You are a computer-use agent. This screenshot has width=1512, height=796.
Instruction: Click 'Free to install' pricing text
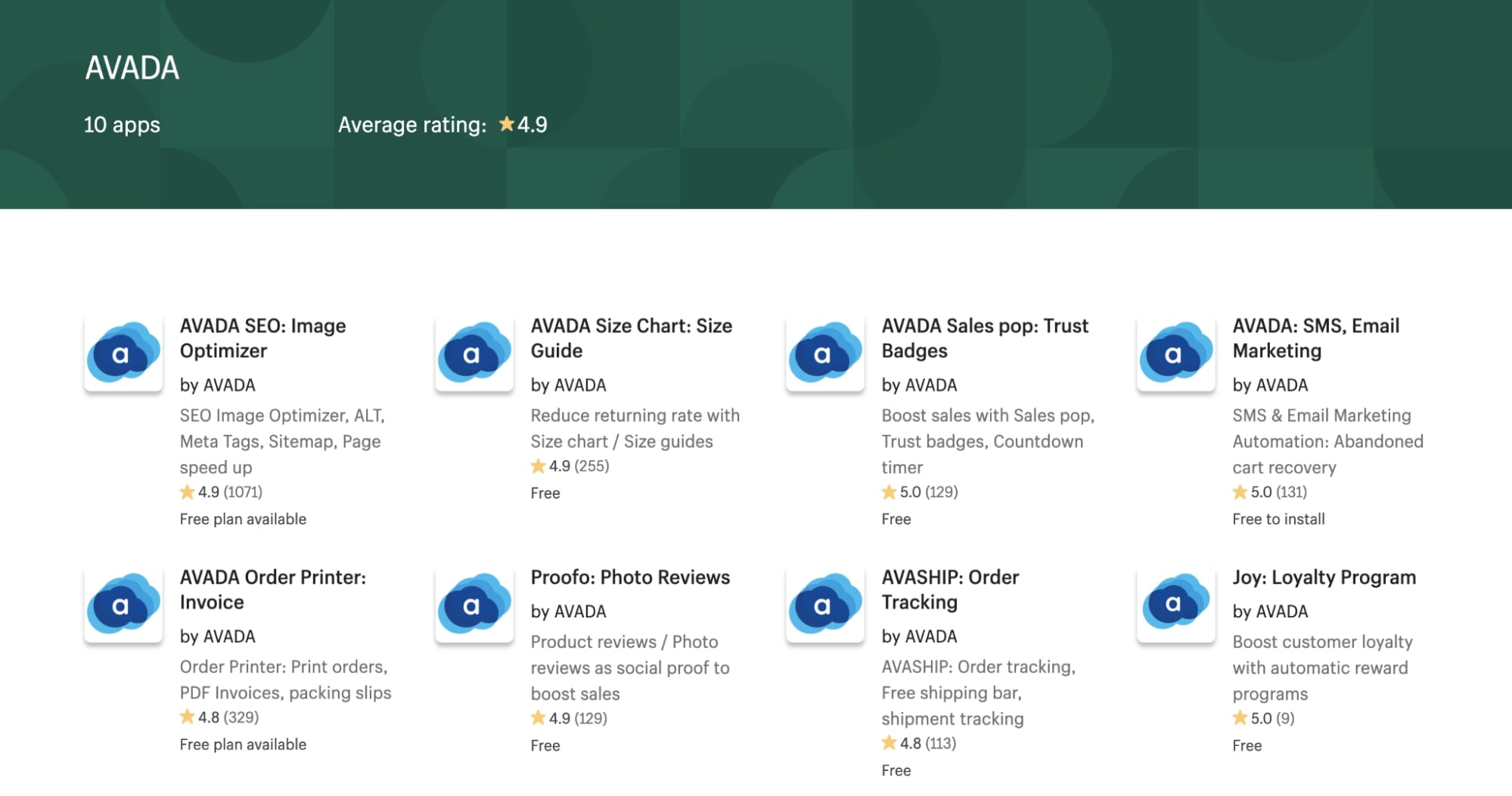pyautogui.click(x=1278, y=519)
